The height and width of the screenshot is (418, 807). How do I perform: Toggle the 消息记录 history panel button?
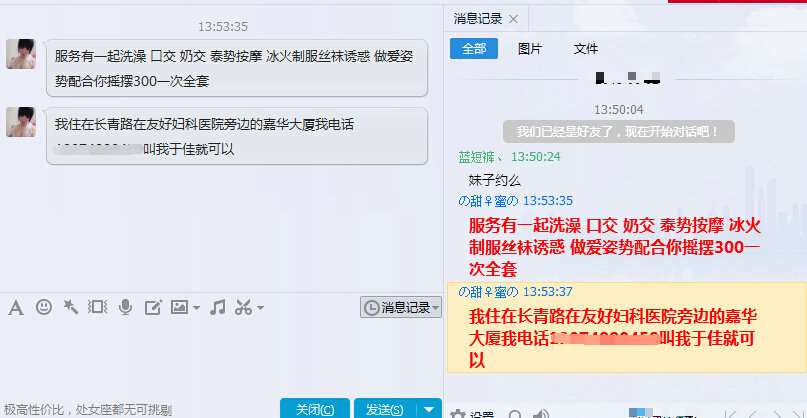tap(401, 308)
